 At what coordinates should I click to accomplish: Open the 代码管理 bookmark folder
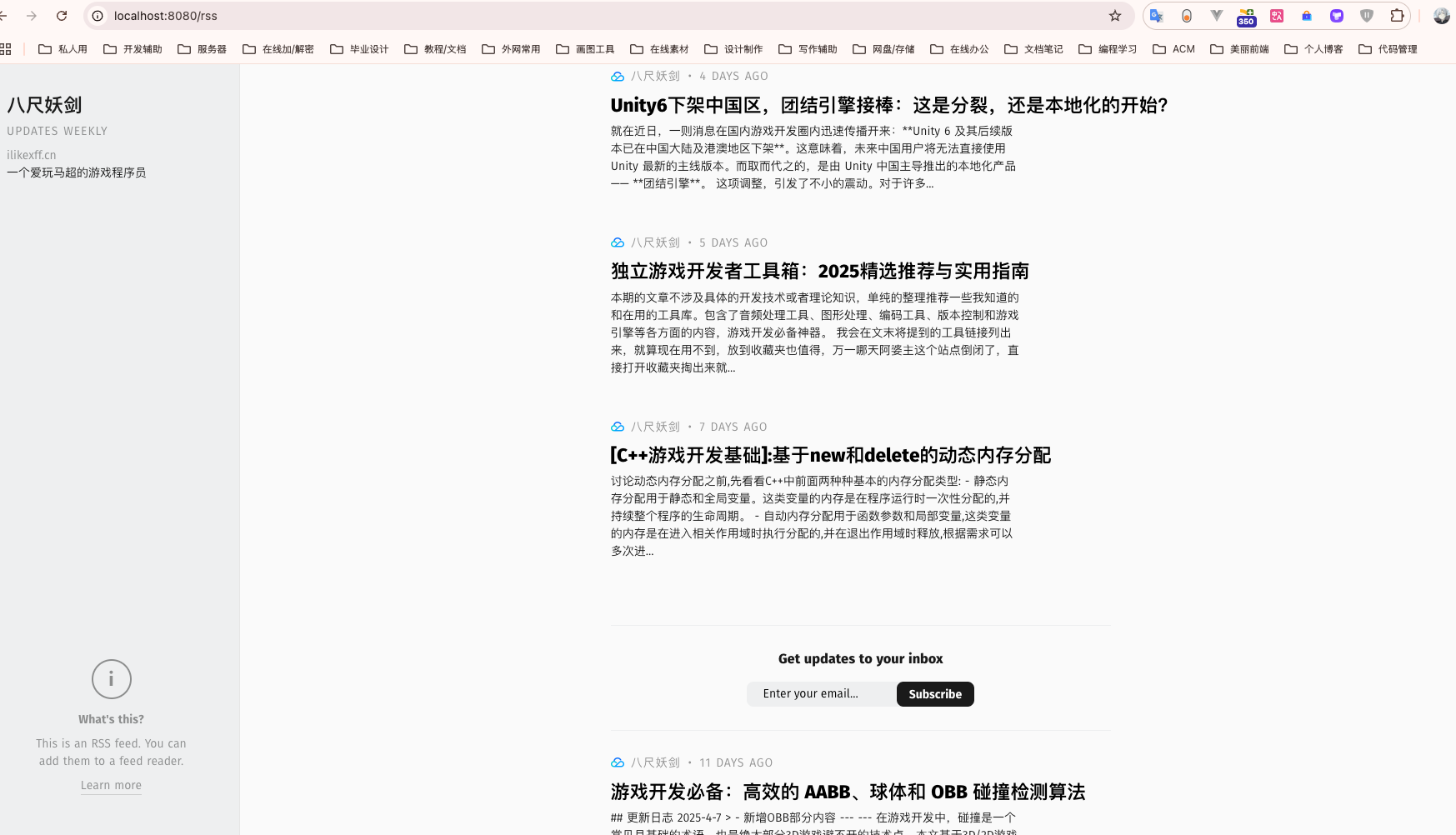pos(1388,49)
